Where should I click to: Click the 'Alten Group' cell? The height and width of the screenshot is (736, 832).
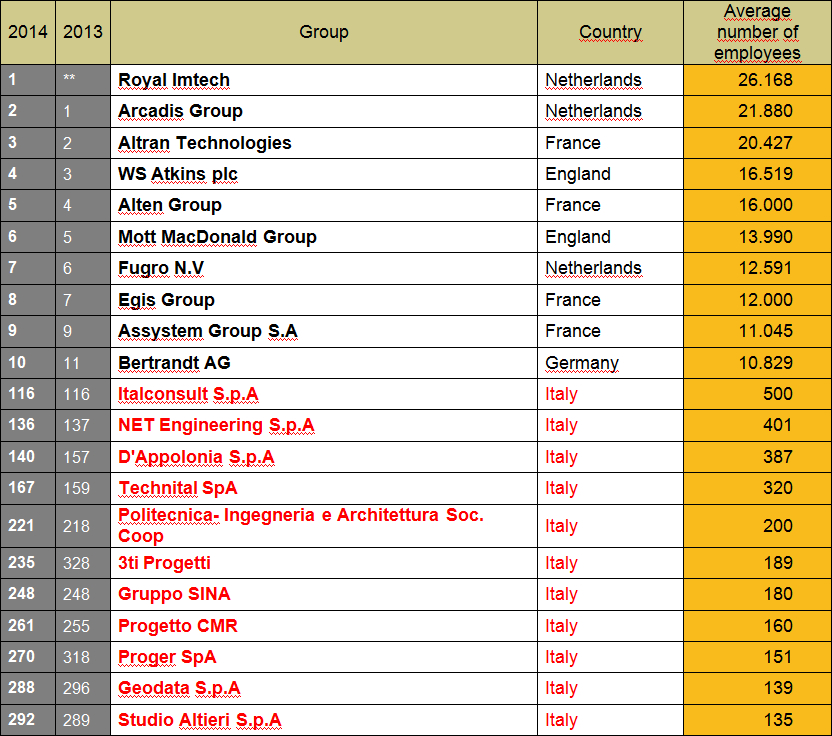coord(324,205)
